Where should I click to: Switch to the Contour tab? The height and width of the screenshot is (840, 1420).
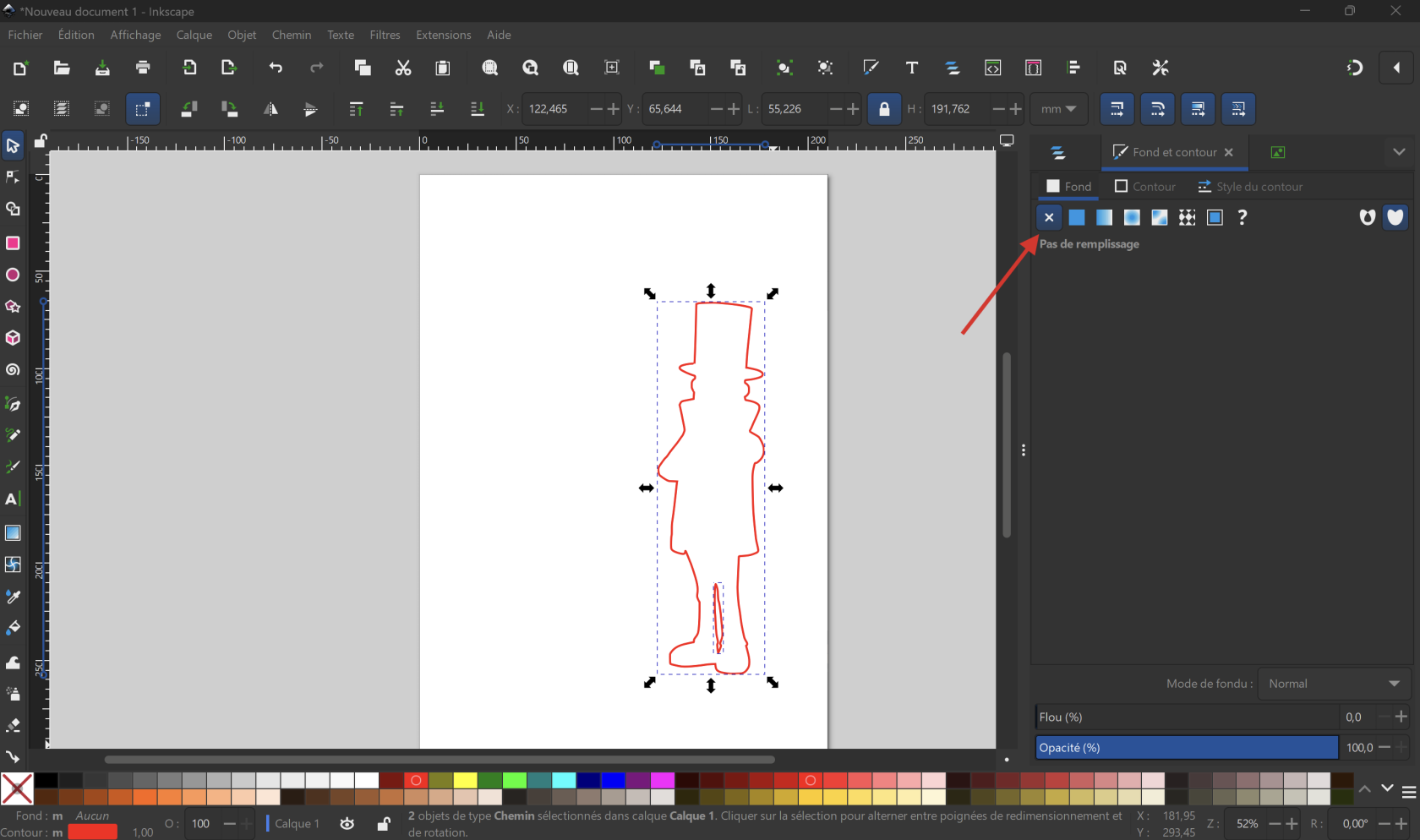click(x=1145, y=187)
